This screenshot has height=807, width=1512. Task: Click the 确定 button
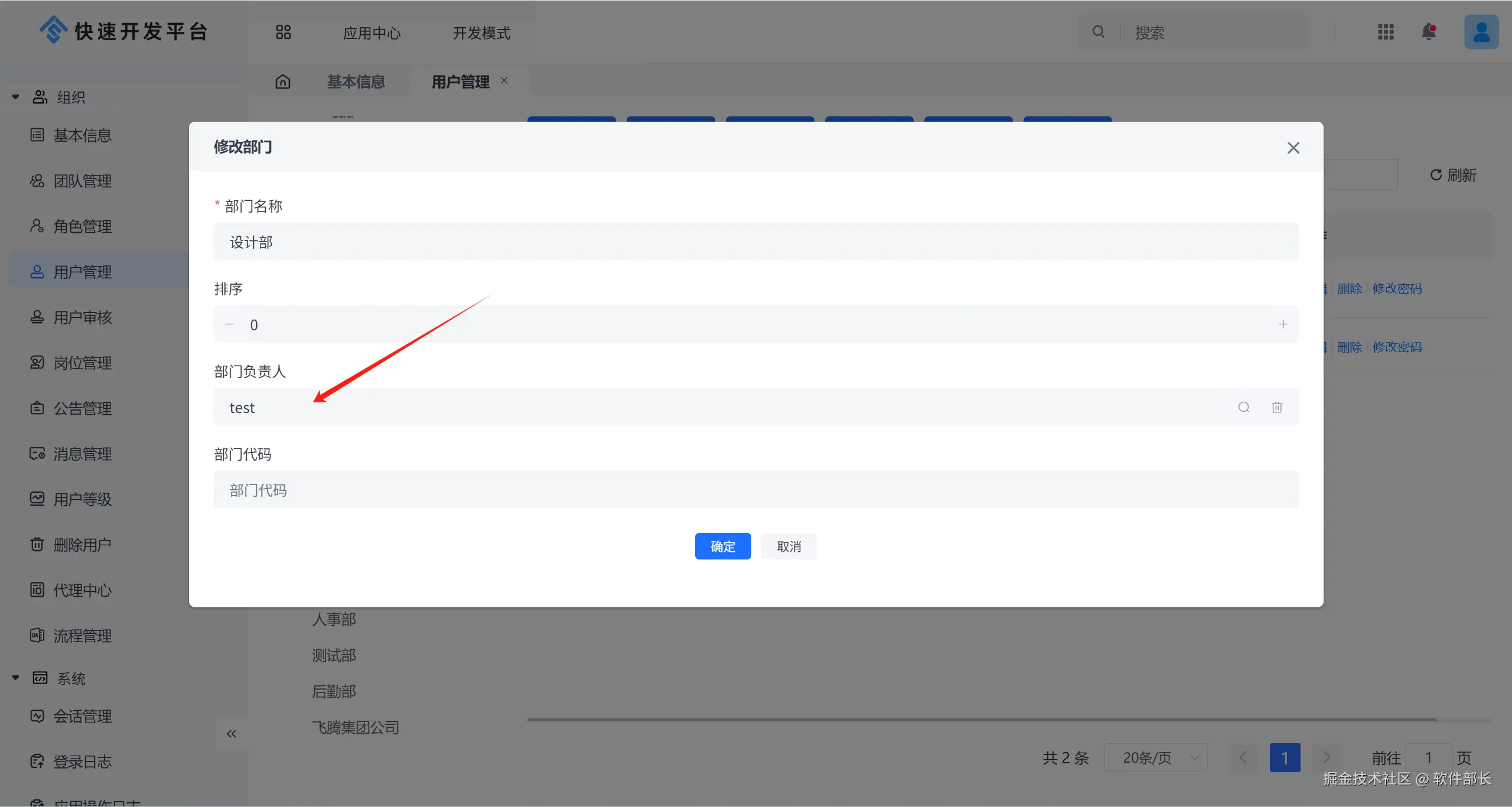tap(723, 546)
